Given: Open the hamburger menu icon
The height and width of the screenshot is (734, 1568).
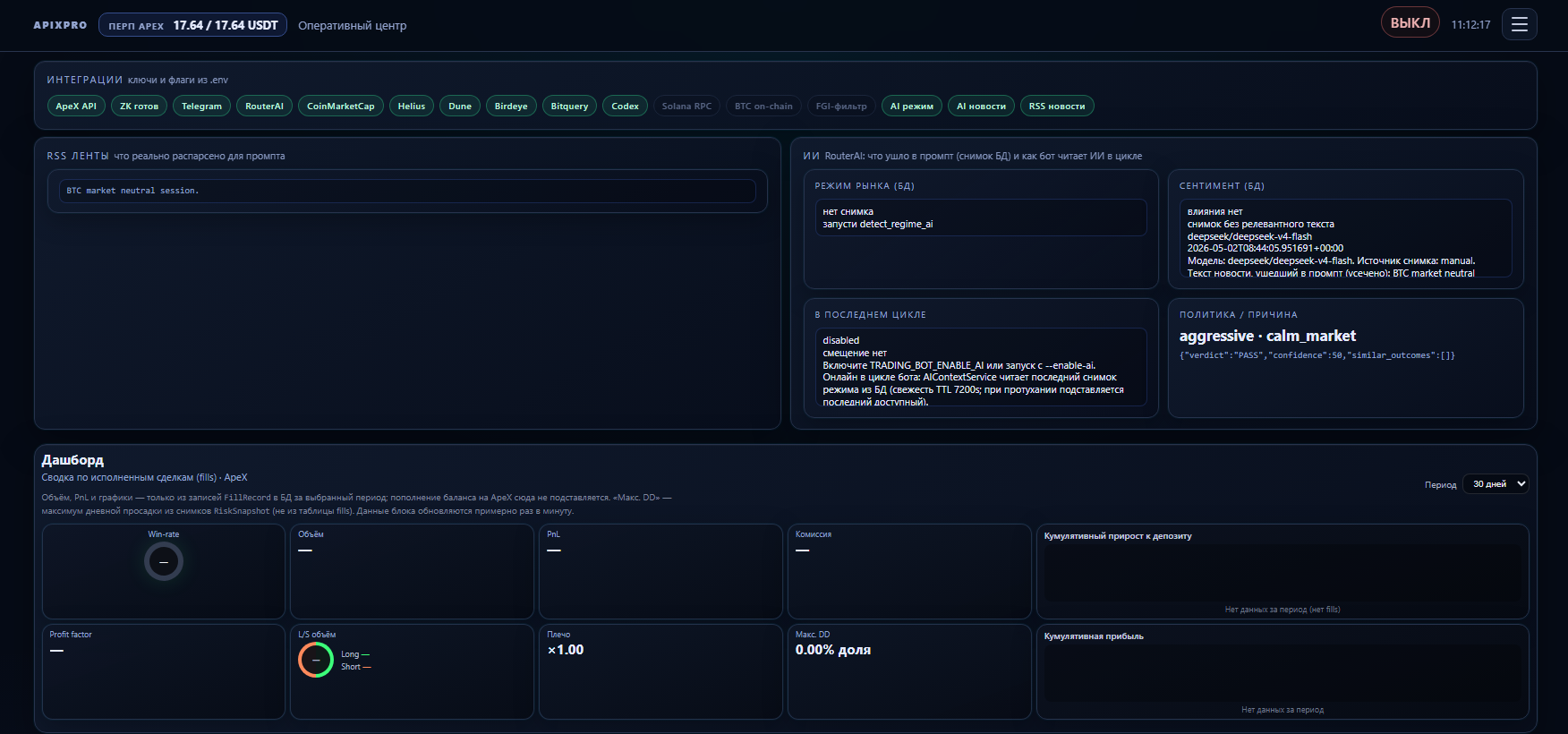Looking at the screenshot, I should click(1519, 24).
